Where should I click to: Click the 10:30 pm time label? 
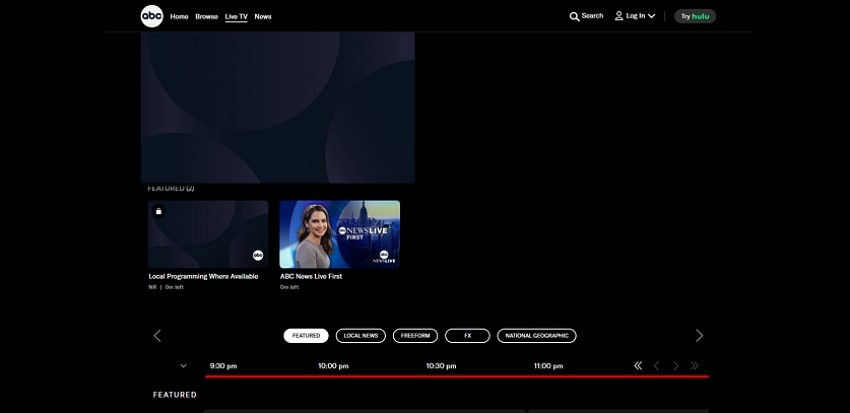pos(441,366)
